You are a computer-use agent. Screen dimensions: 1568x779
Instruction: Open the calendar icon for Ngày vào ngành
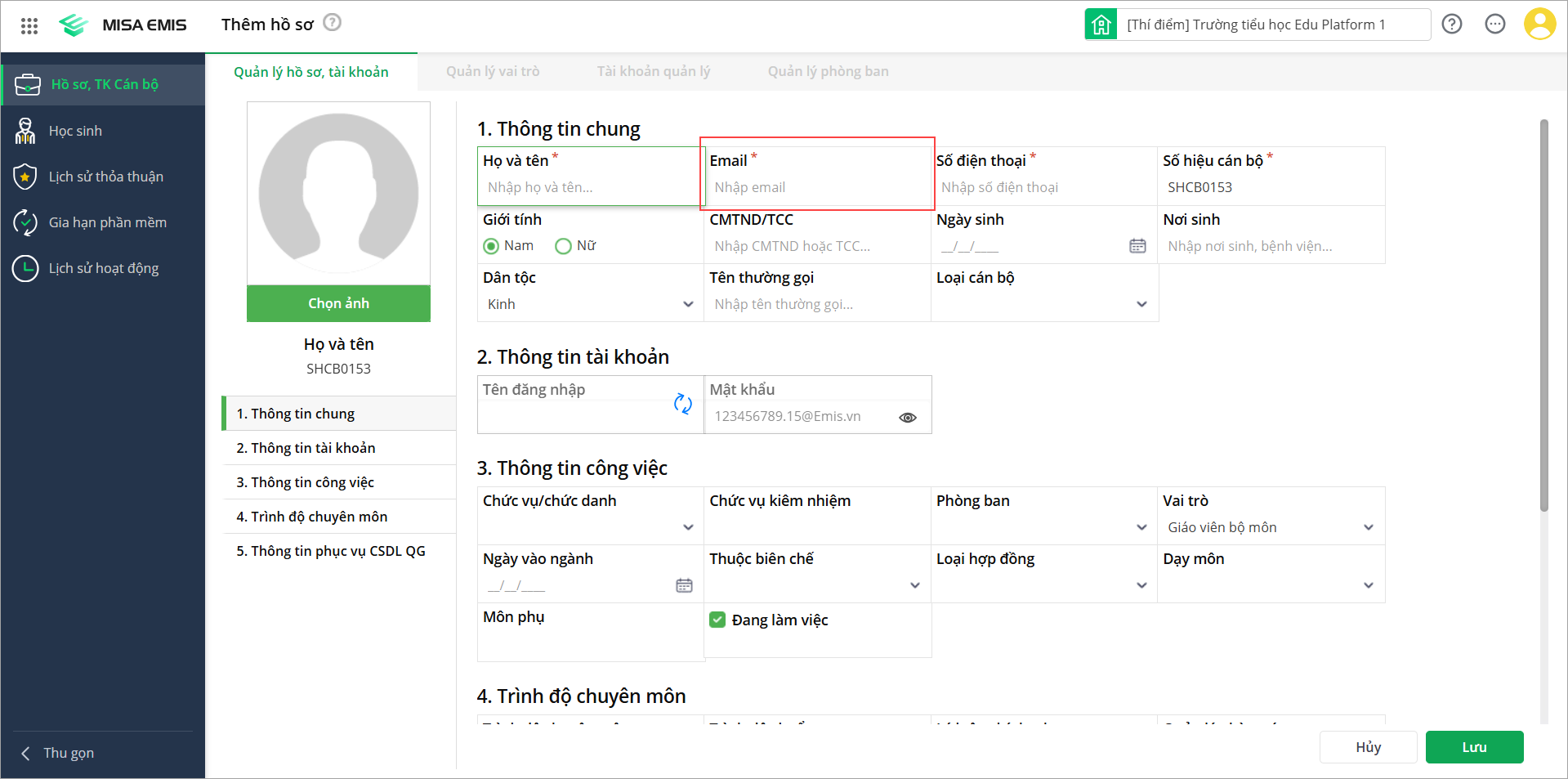(684, 585)
